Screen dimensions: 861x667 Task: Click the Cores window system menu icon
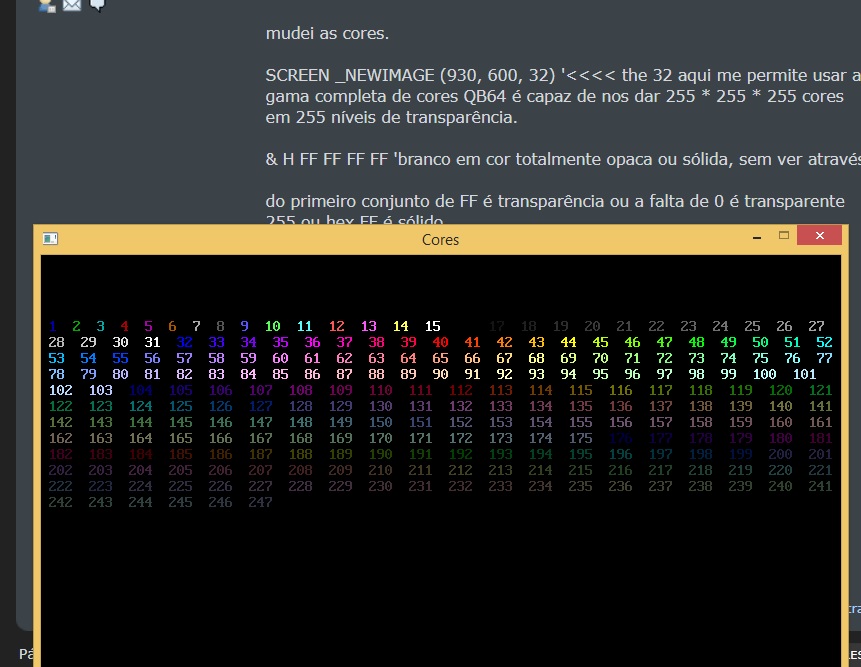coord(51,239)
